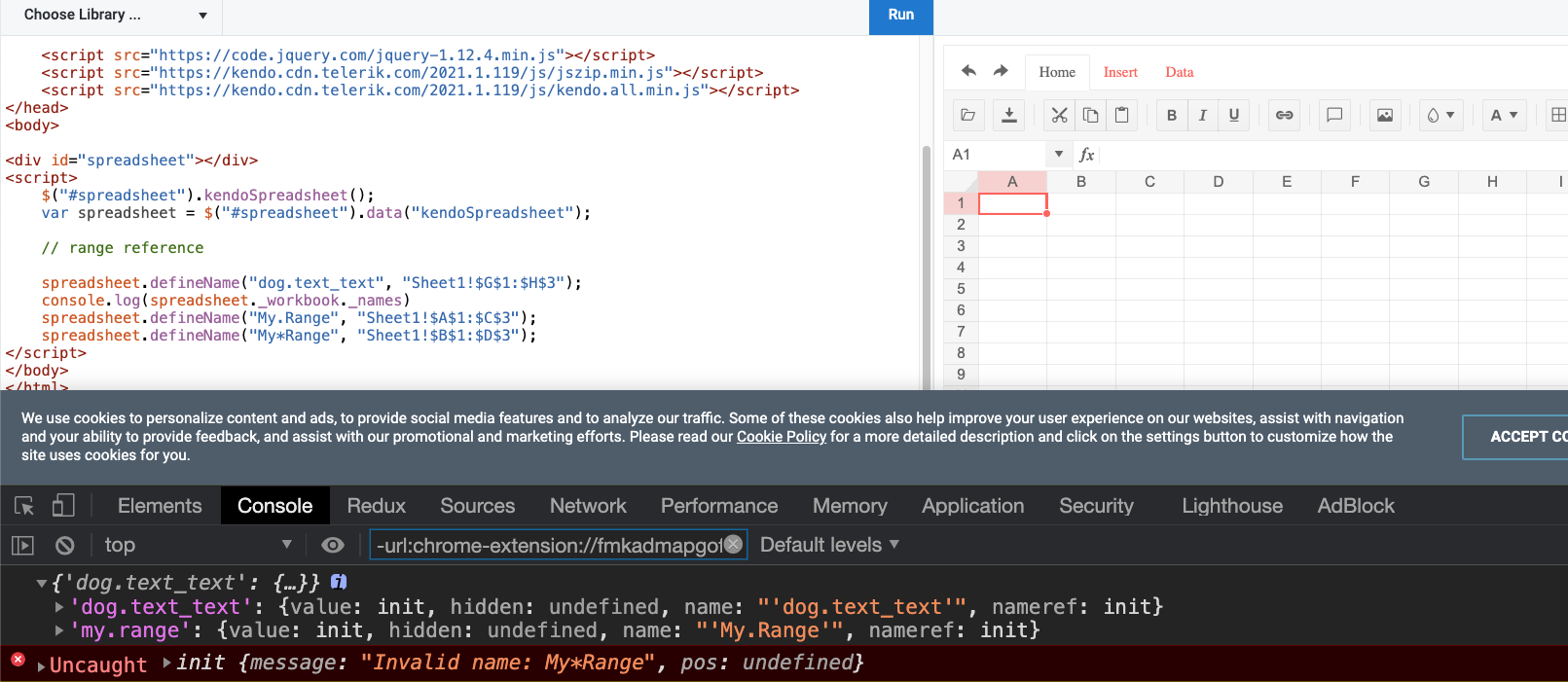Accept cookies button
This screenshot has width=1568, height=682.
click(1515, 437)
